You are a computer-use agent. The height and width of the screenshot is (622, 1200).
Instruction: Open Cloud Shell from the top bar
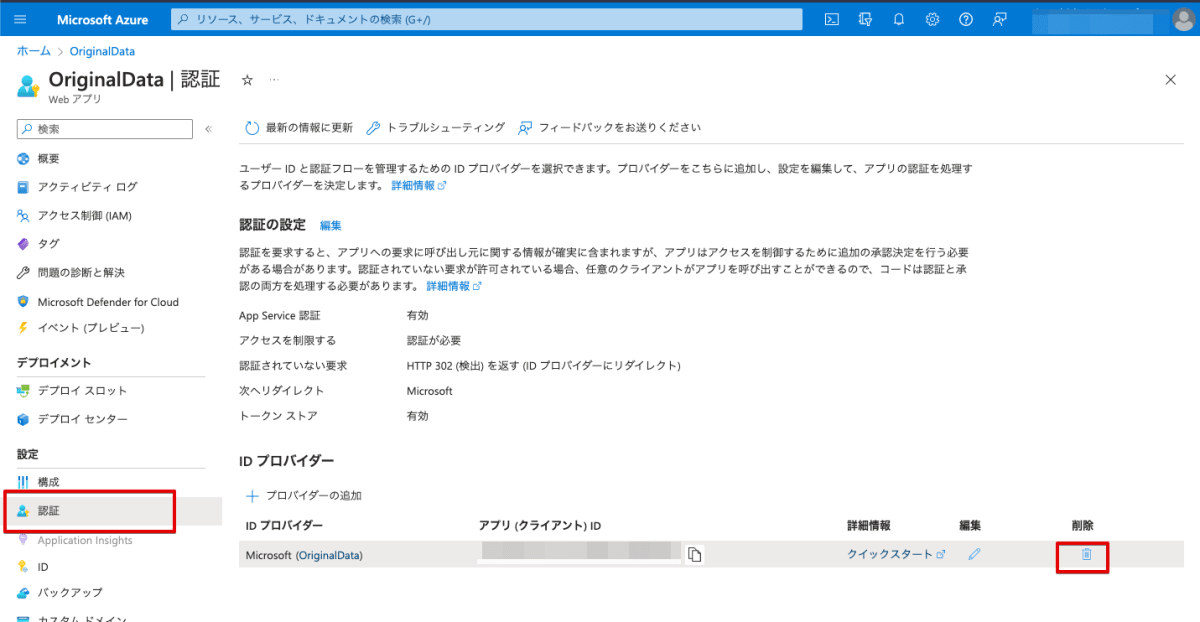pos(831,20)
